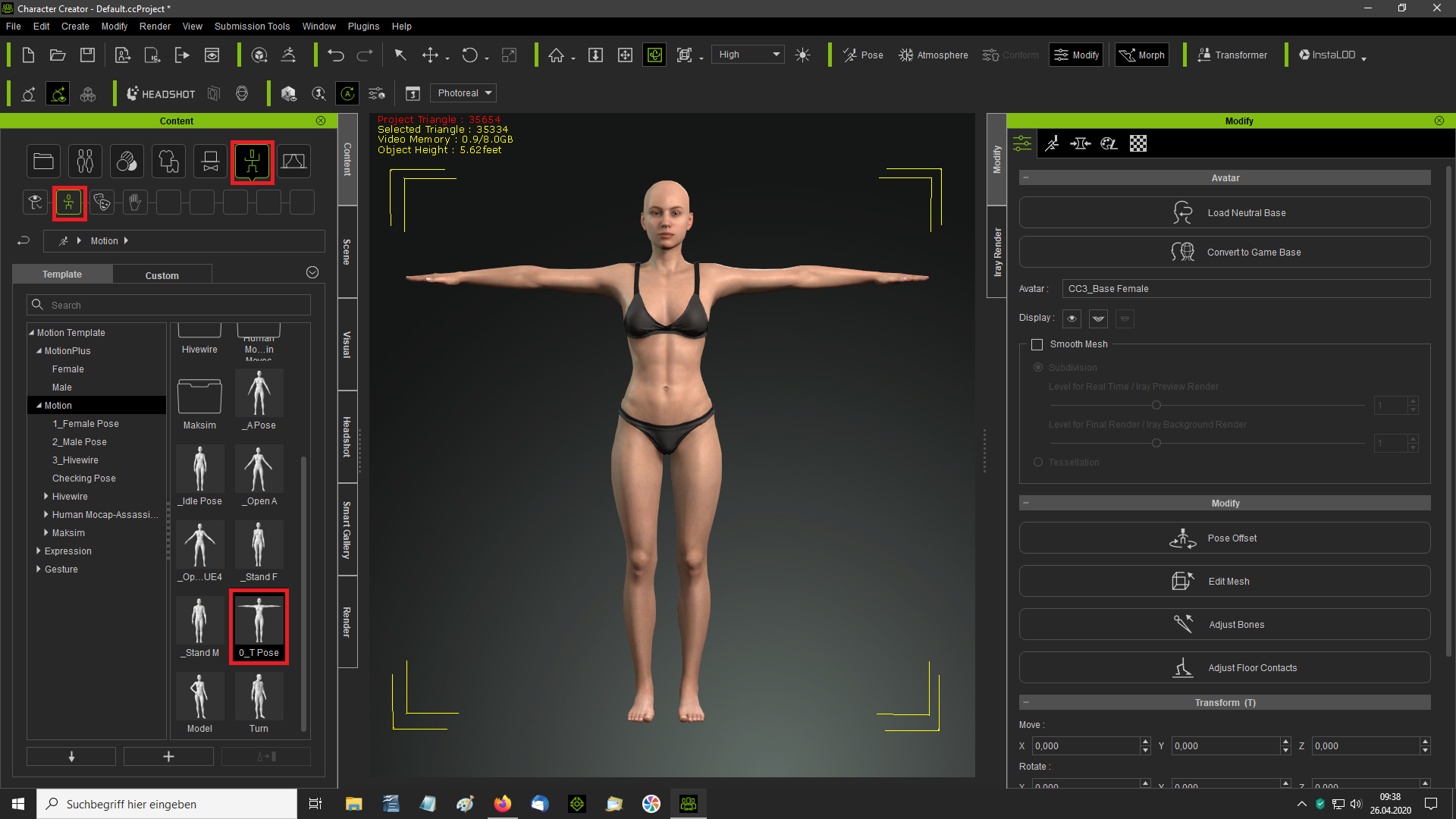The height and width of the screenshot is (819, 1456).
Task: Open the attribute sliders tab in Modify
Action: 1022,143
